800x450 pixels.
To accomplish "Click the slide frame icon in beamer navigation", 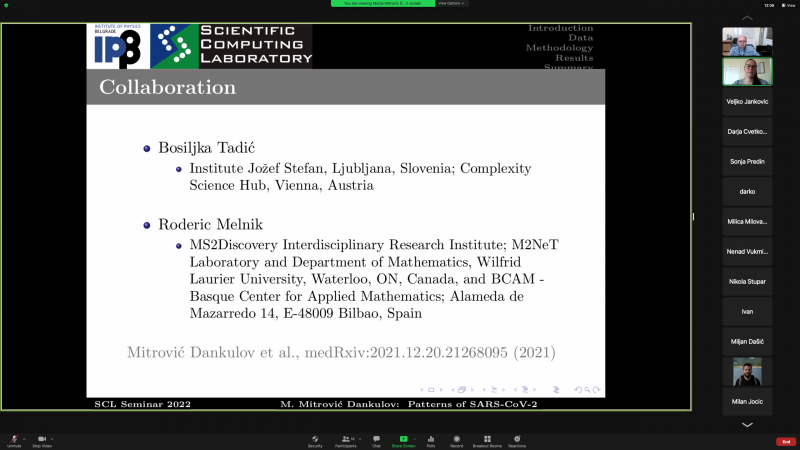I will pyautogui.click(x=431, y=390).
